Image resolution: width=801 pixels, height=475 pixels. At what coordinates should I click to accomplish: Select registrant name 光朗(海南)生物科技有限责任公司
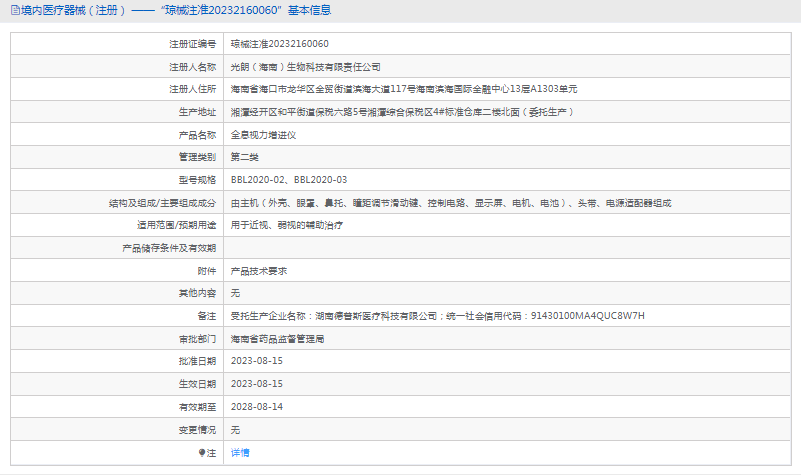pos(305,67)
